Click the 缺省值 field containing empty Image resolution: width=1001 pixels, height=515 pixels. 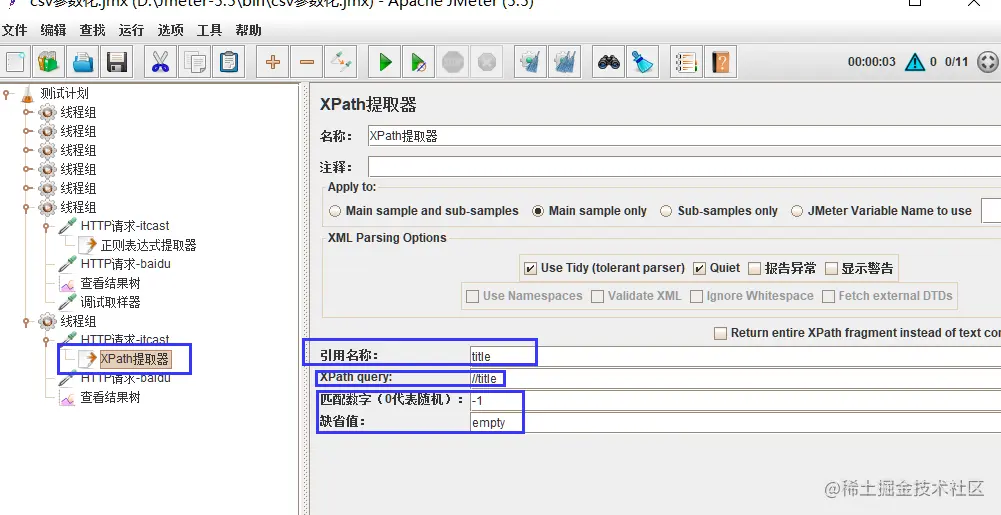click(x=735, y=422)
